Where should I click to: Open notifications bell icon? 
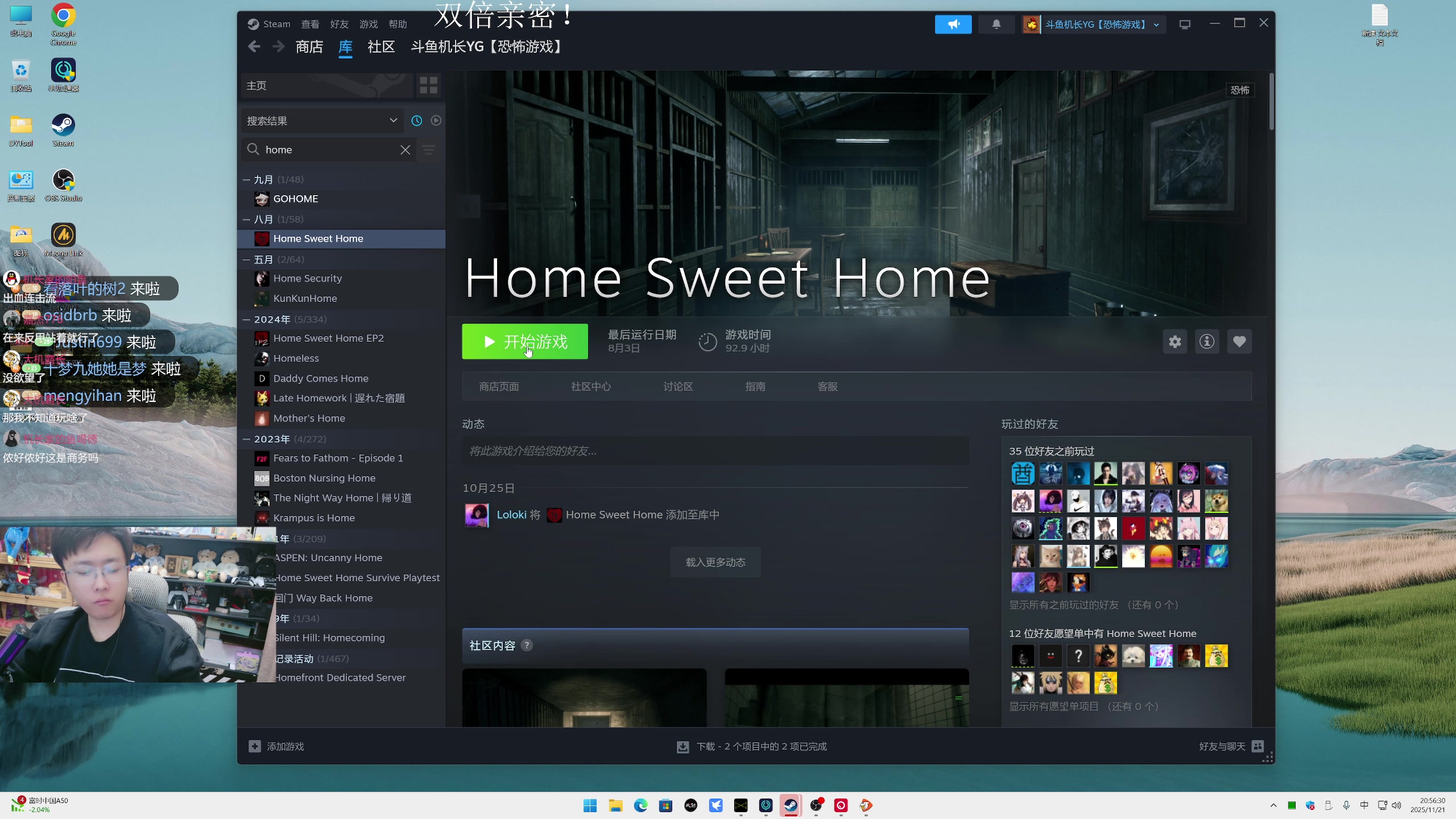[x=996, y=24]
